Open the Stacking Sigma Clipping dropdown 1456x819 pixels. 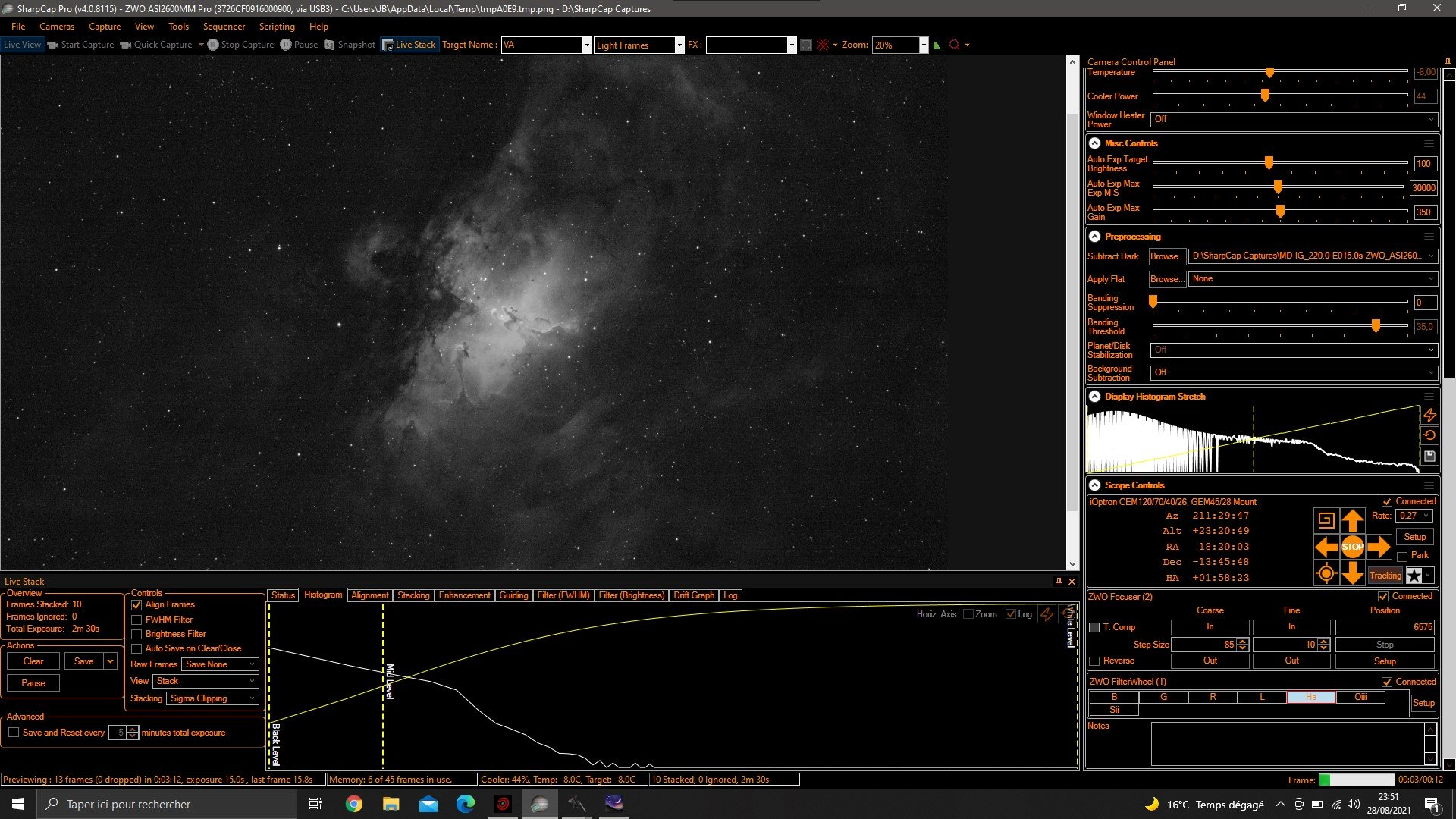pyautogui.click(x=212, y=698)
